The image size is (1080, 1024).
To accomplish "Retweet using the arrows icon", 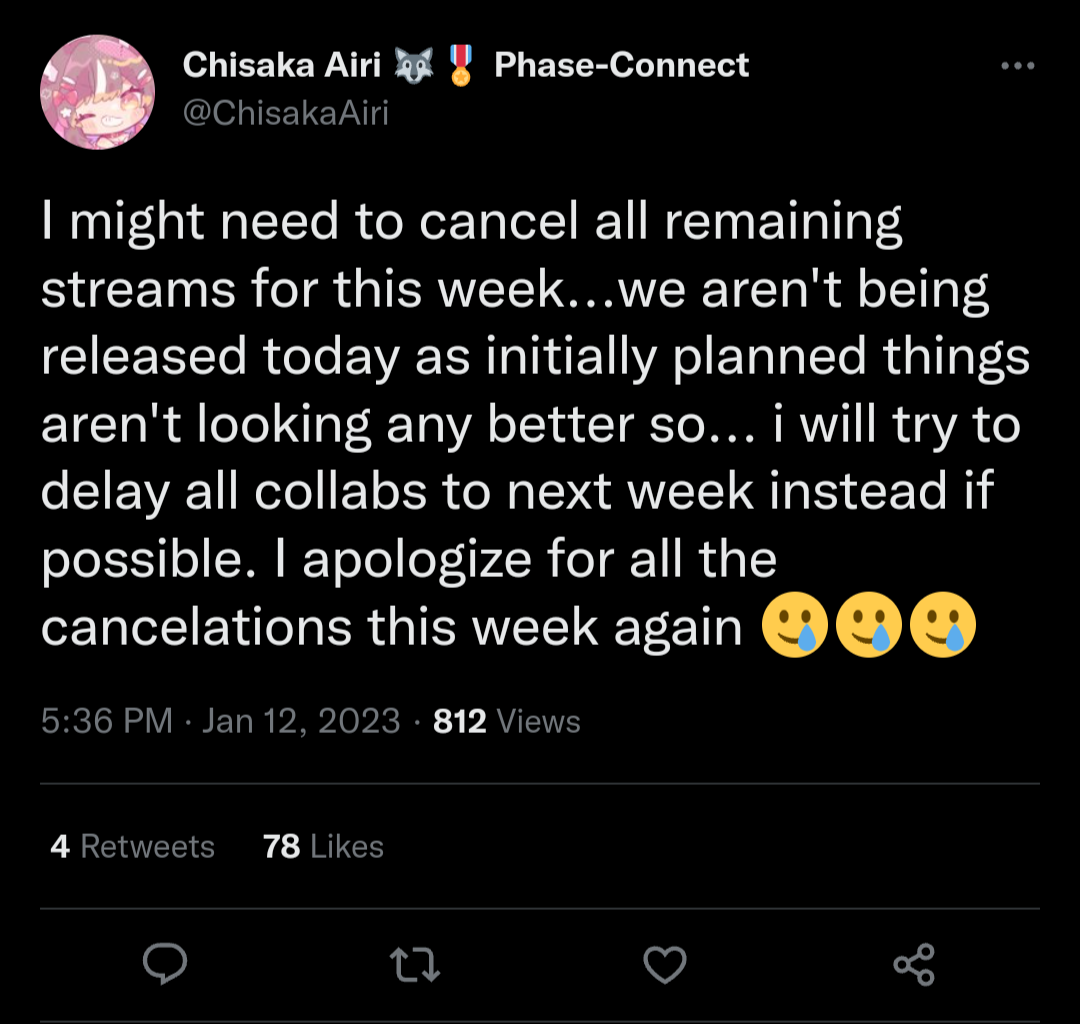I will point(415,964).
